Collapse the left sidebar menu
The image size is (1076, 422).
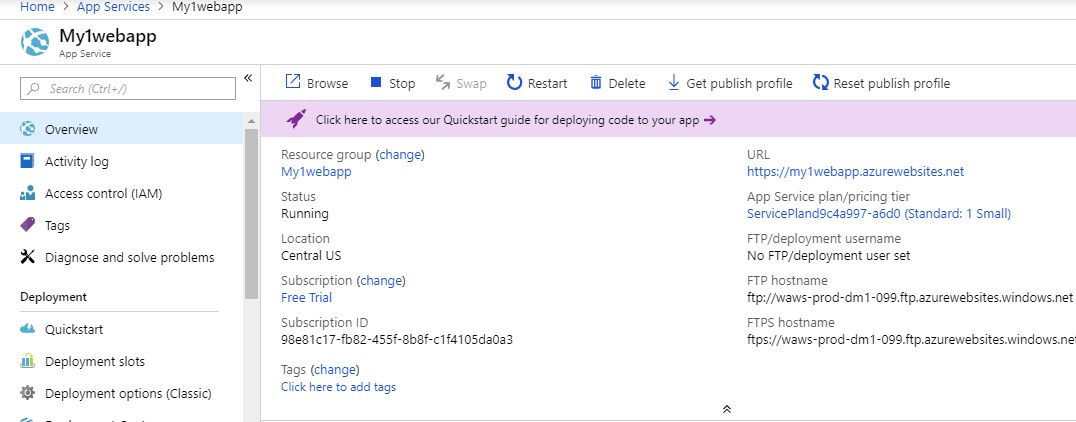(248, 77)
